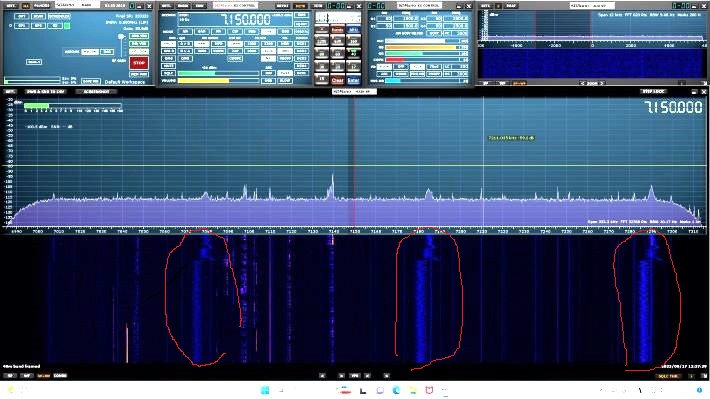
Task: Launch Microsoft Edge from the taskbar
Action: 396,390
